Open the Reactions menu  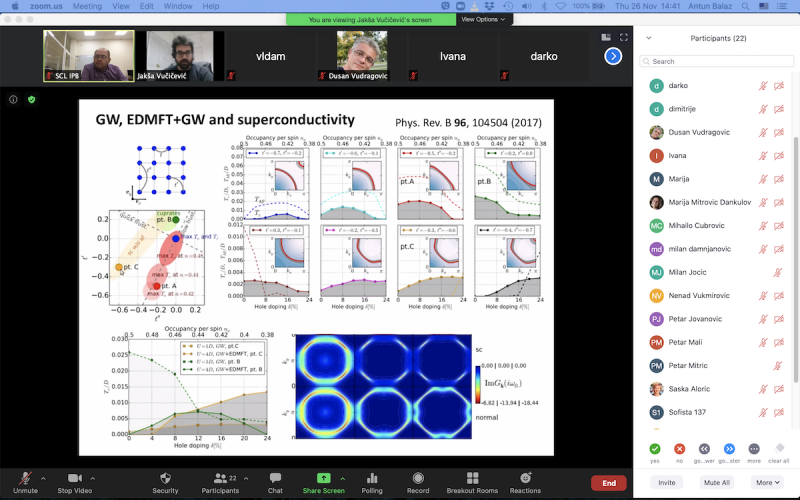click(525, 483)
